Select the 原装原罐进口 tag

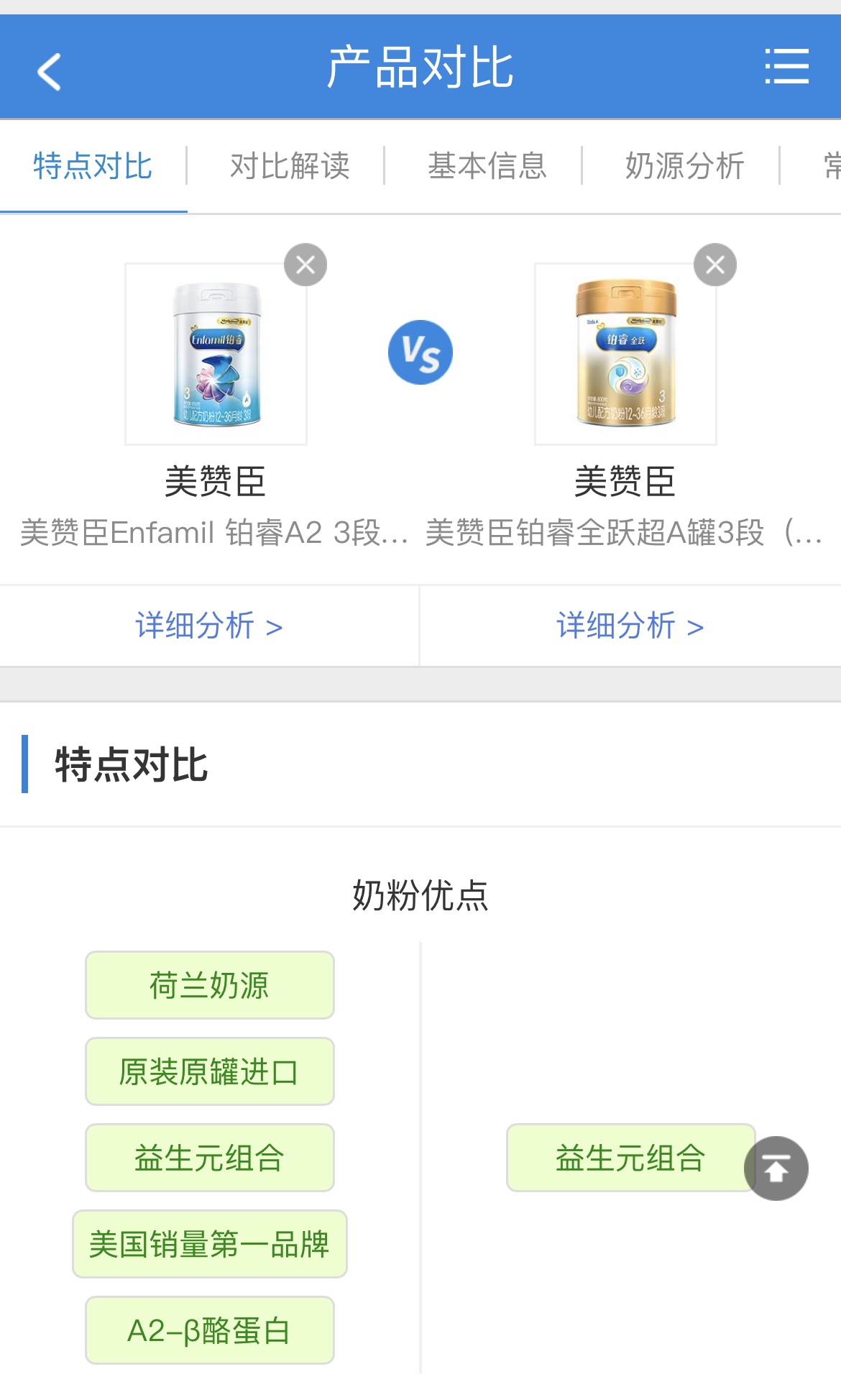[209, 1071]
